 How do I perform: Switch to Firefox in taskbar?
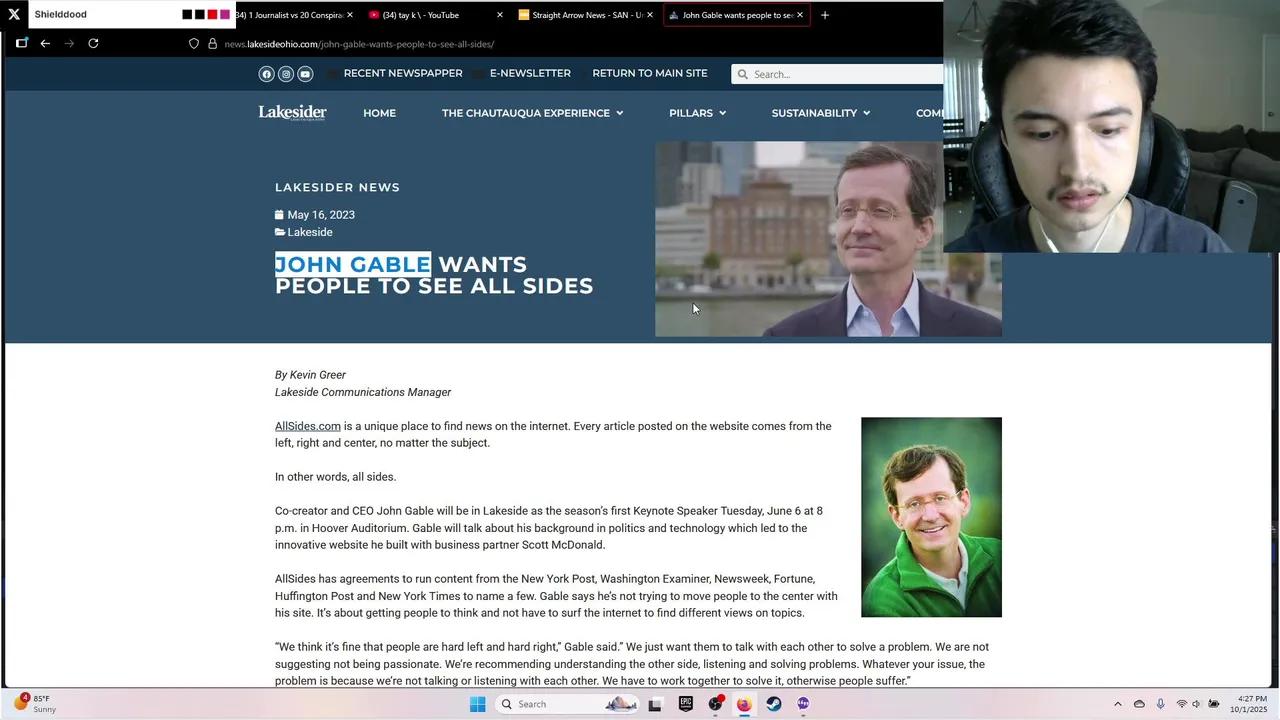[x=744, y=704]
